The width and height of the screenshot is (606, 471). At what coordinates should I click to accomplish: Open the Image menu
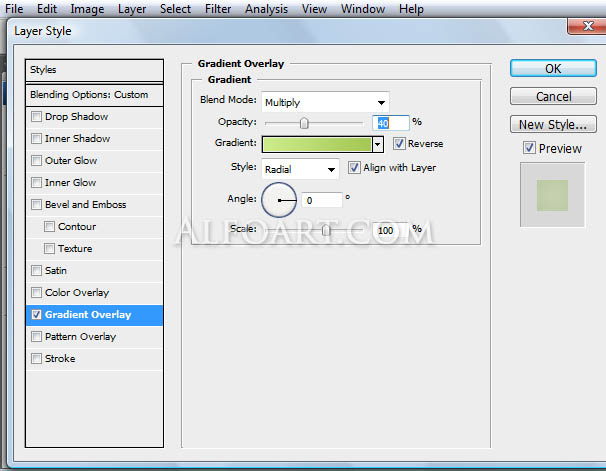coord(87,9)
